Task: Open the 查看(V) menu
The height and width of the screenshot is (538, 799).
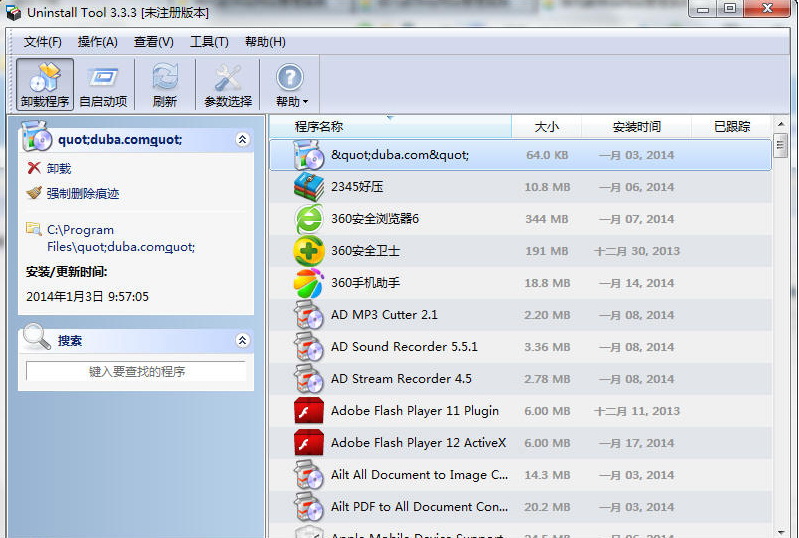Action: [x=153, y=42]
